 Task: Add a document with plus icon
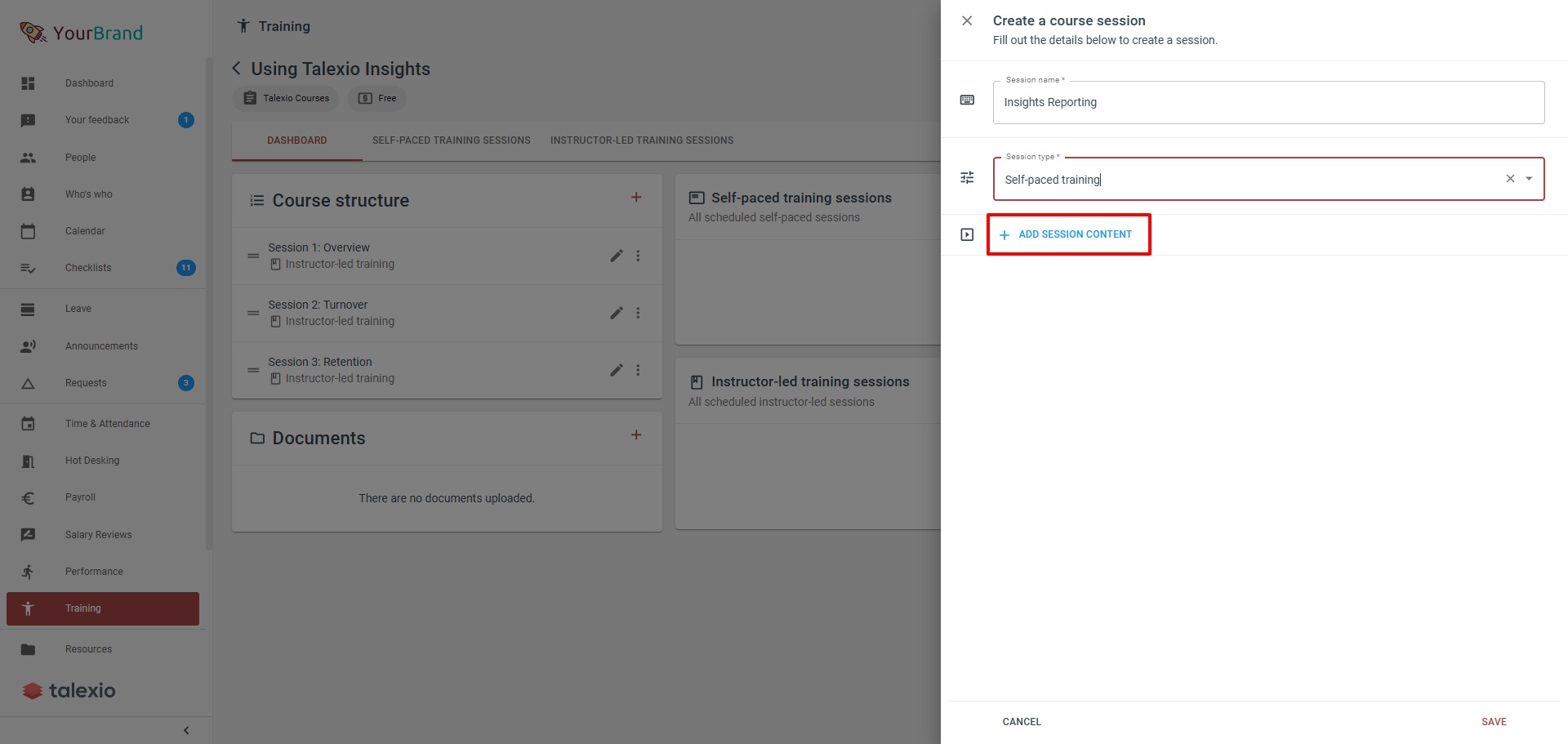pyautogui.click(x=636, y=435)
